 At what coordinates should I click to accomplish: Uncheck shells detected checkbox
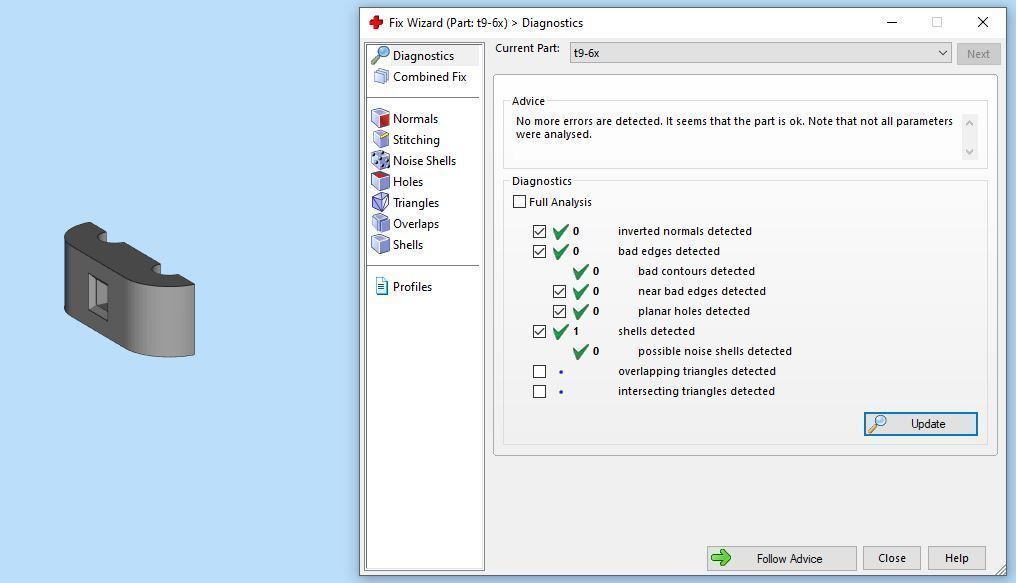539,332
